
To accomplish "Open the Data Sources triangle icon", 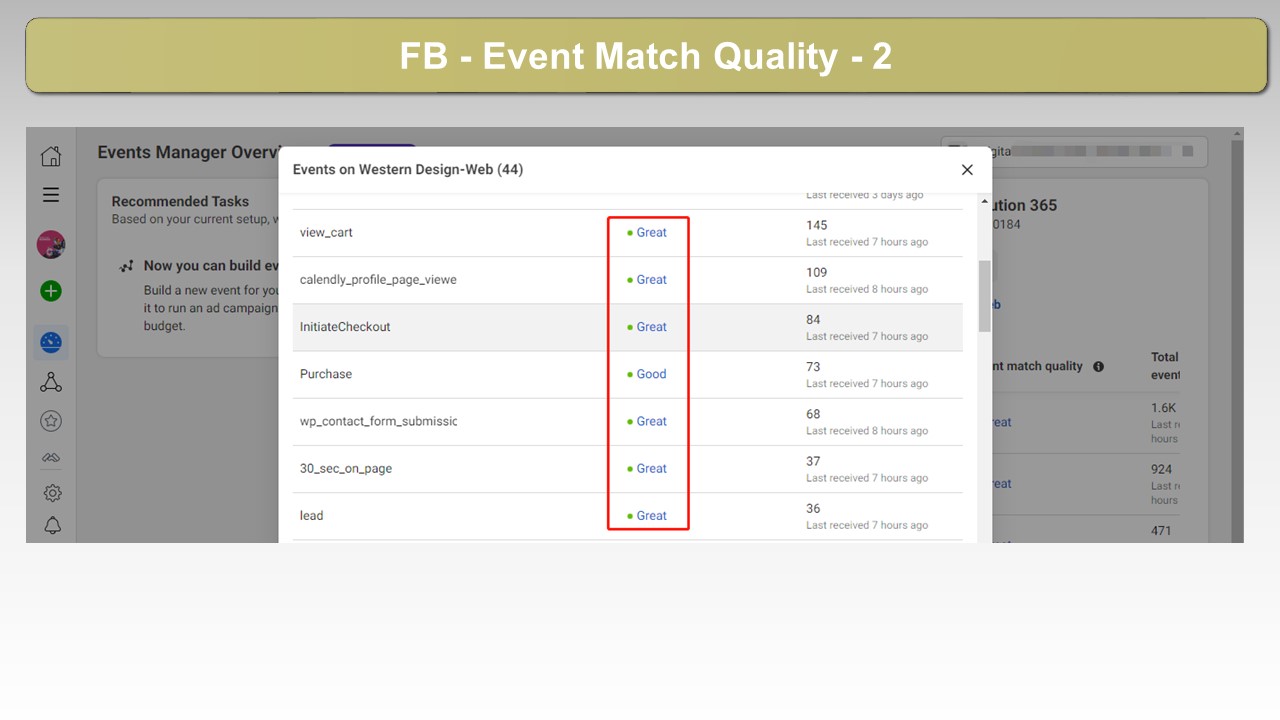I will click(51, 382).
